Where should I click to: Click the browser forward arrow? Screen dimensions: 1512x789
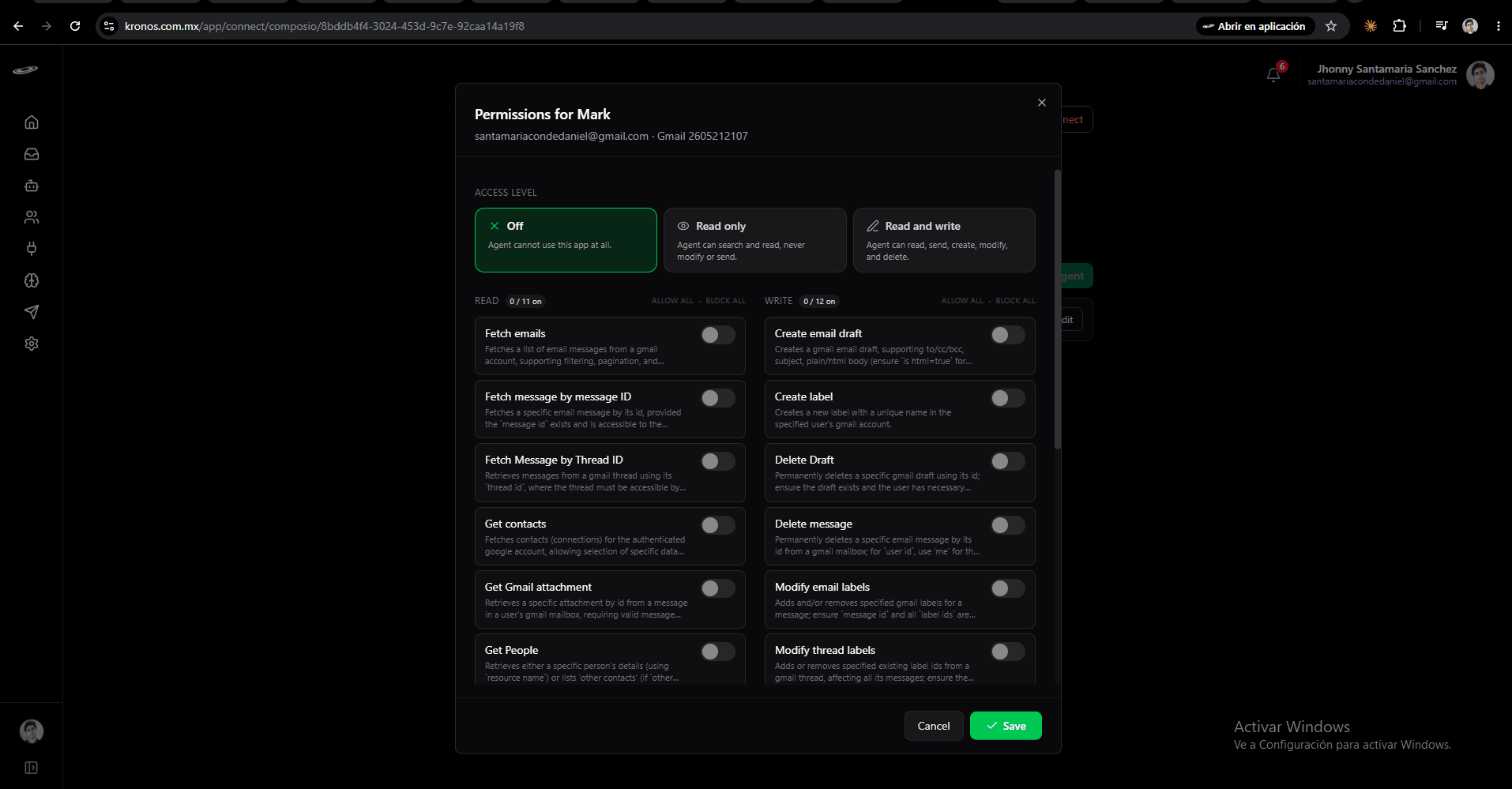tap(47, 26)
